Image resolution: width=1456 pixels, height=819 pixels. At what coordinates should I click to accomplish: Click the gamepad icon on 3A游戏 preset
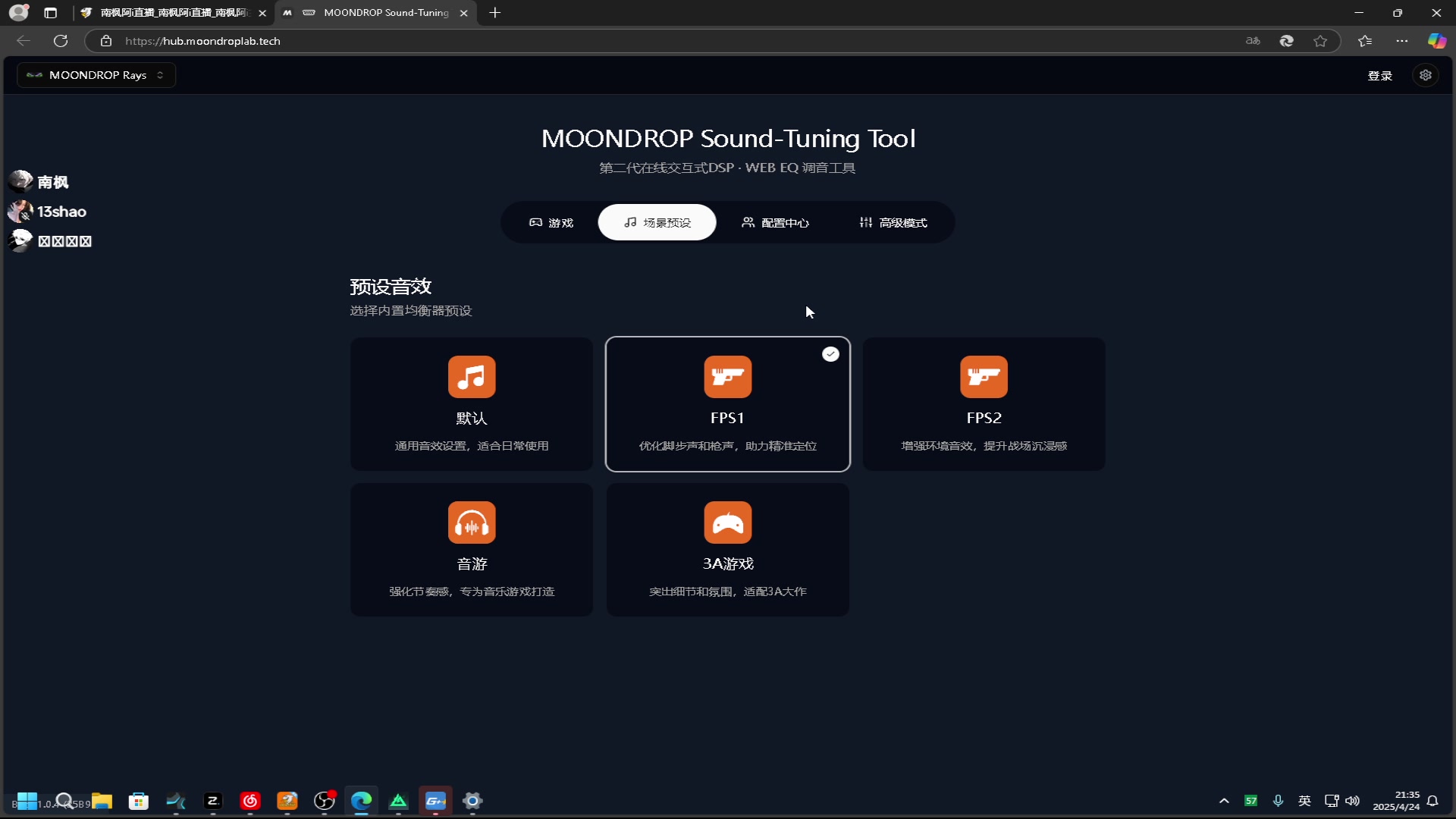[x=727, y=522]
